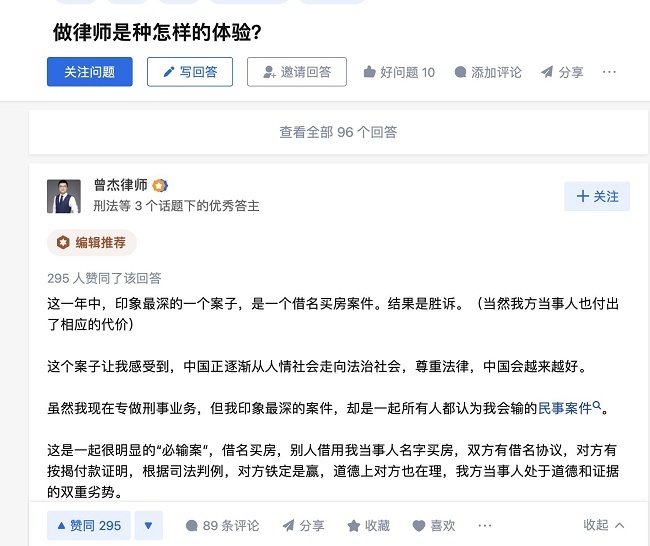Image resolution: width=650 pixels, height=546 pixels.
Task: Click the 喜欢 heart icon
Action: [418, 525]
